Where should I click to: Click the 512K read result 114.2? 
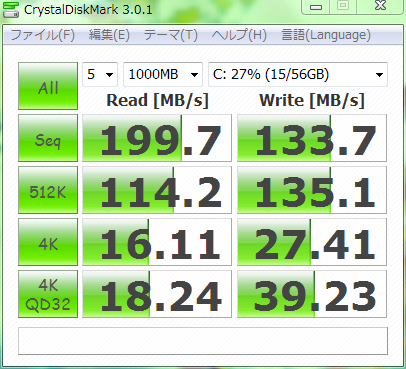[x=157, y=190]
